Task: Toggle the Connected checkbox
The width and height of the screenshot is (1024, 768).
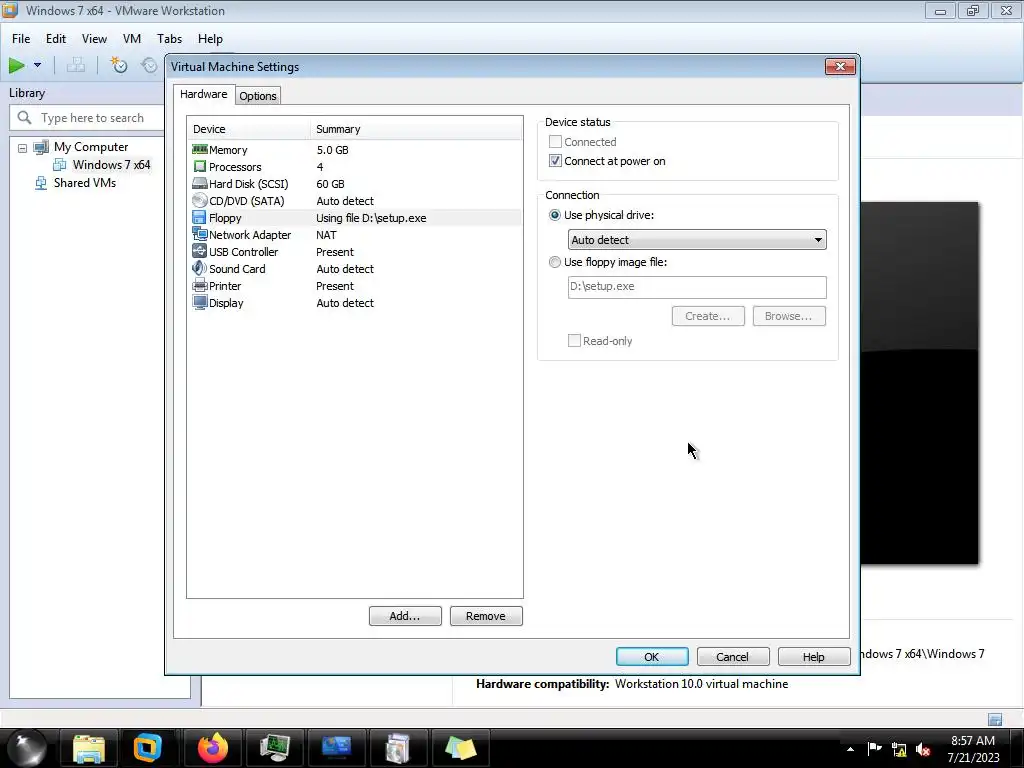Action: [555, 142]
